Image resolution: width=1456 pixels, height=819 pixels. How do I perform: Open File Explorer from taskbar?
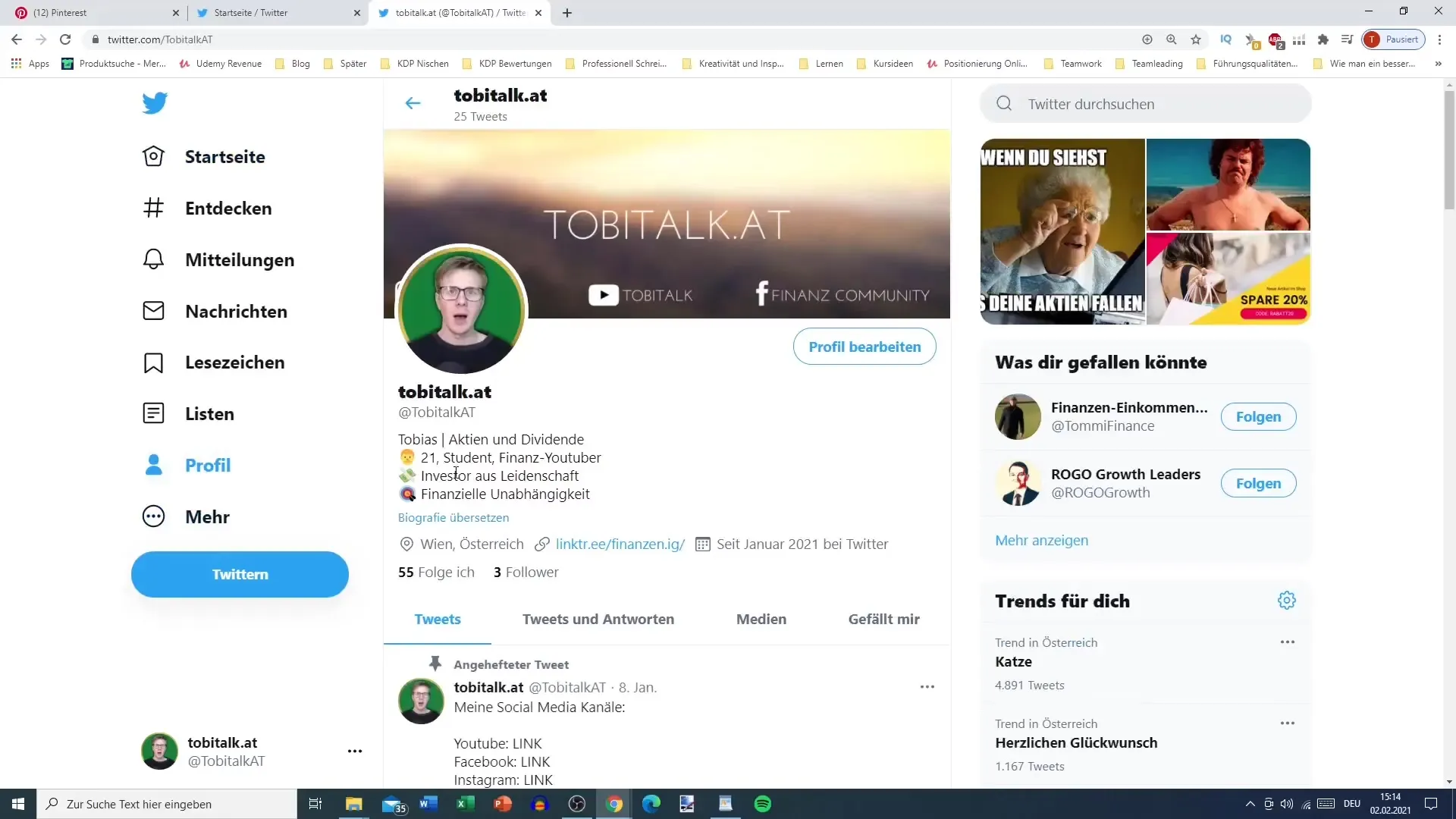354,804
